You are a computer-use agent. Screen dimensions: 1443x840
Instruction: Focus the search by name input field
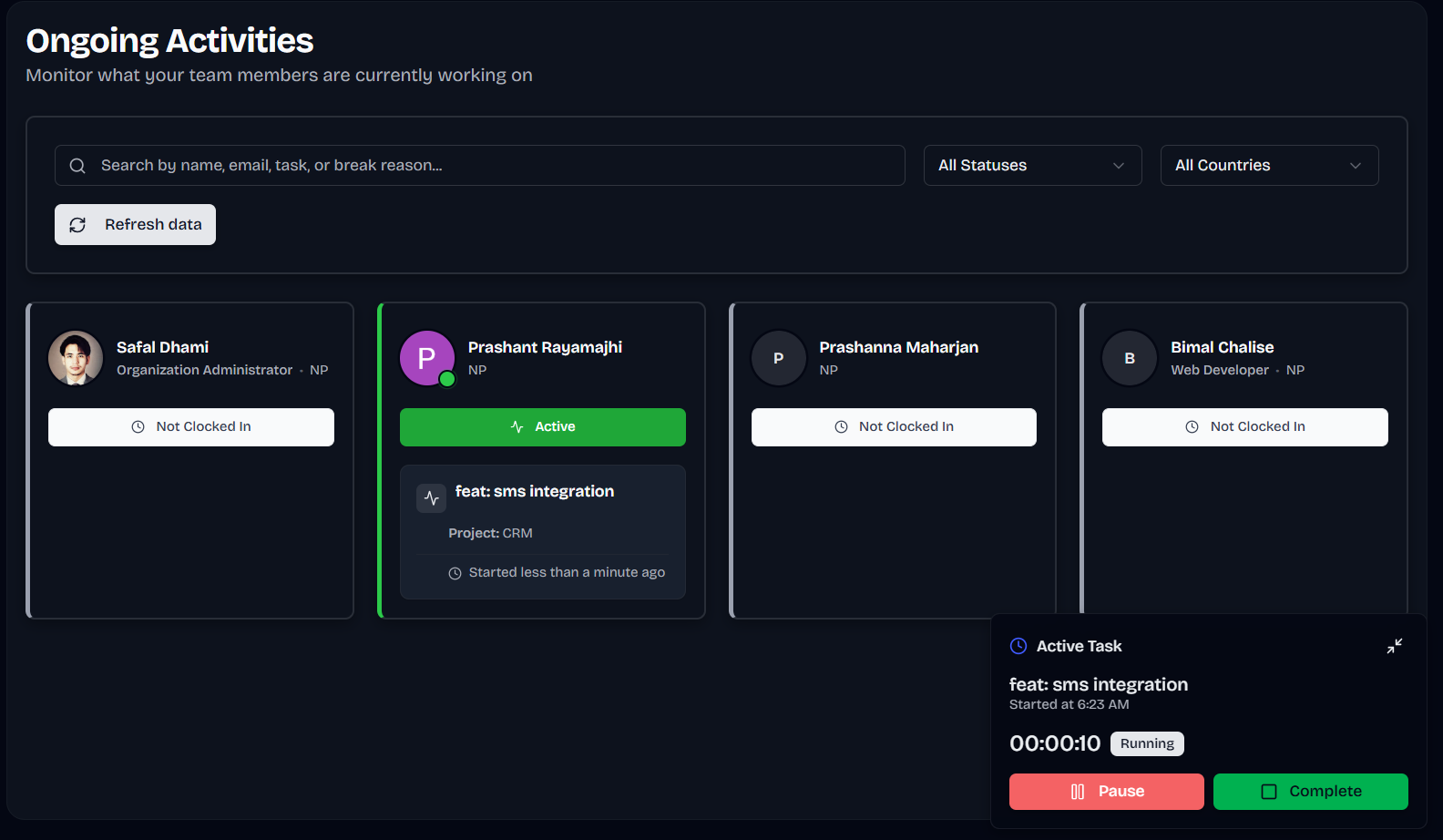click(x=492, y=166)
